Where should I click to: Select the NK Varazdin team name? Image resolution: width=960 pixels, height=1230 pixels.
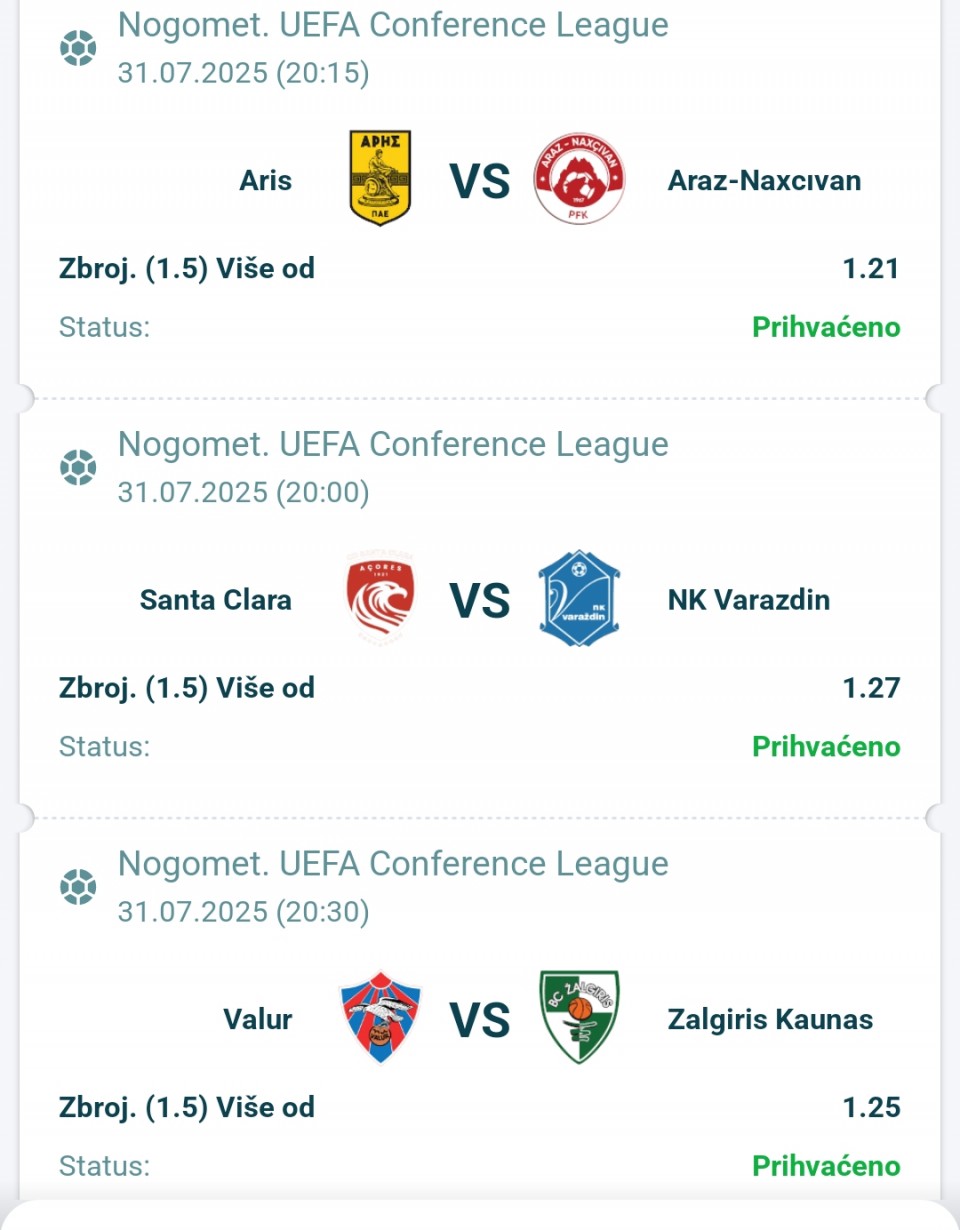tap(749, 599)
